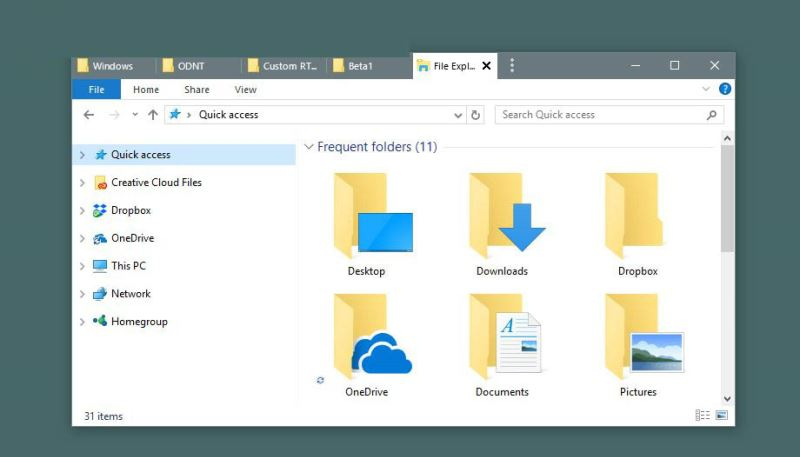The width and height of the screenshot is (800, 475).
Task: Switch to details view layout
Action: click(x=703, y=415)
